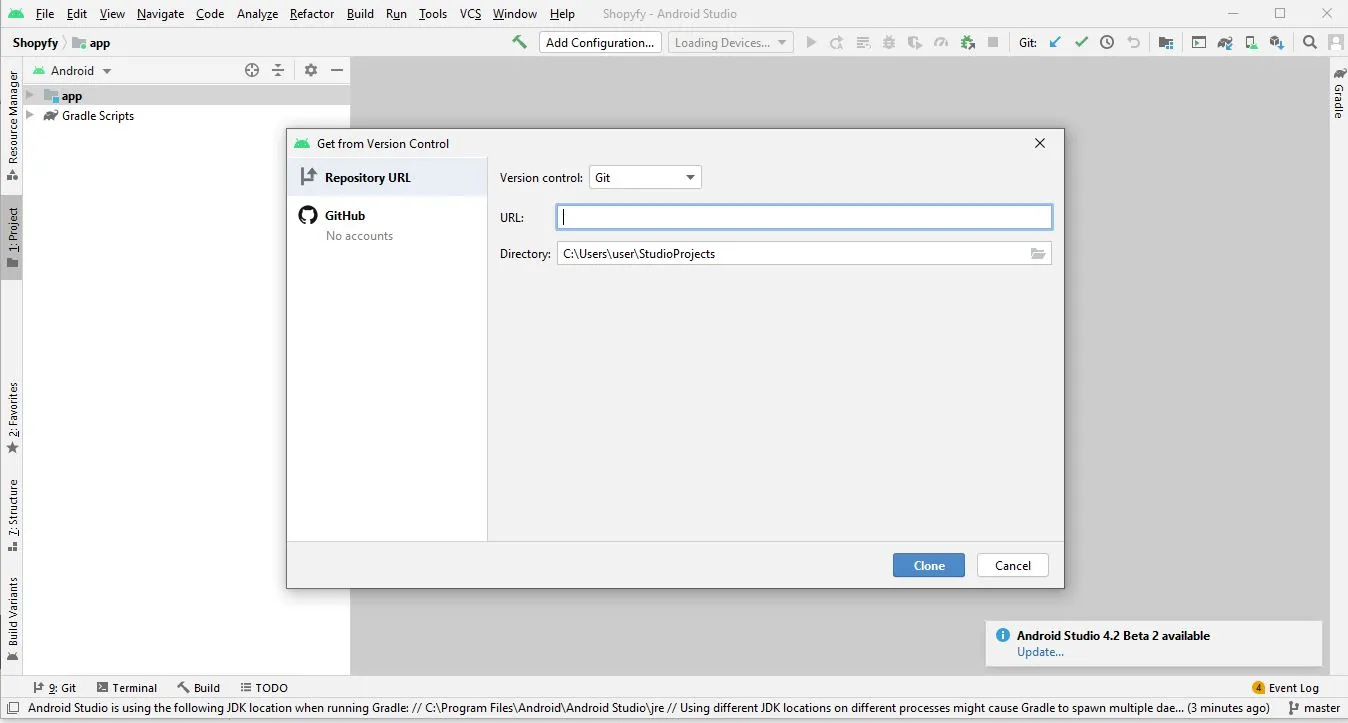Click the Run app play icon
The width and height of the screenshot is (1348, 723).
[811, 42]
